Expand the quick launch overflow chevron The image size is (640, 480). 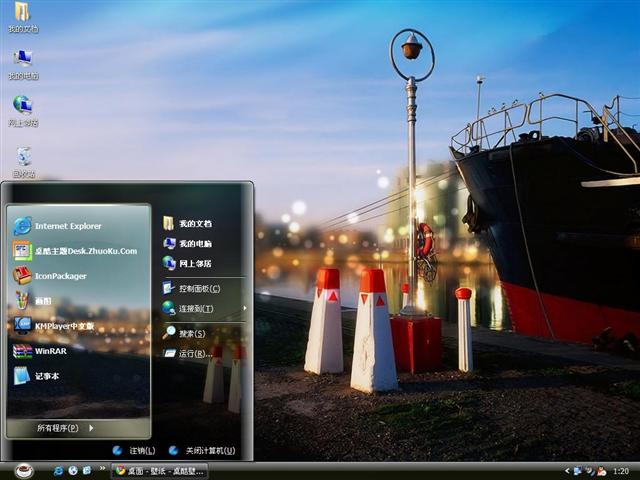click(103, 469)
